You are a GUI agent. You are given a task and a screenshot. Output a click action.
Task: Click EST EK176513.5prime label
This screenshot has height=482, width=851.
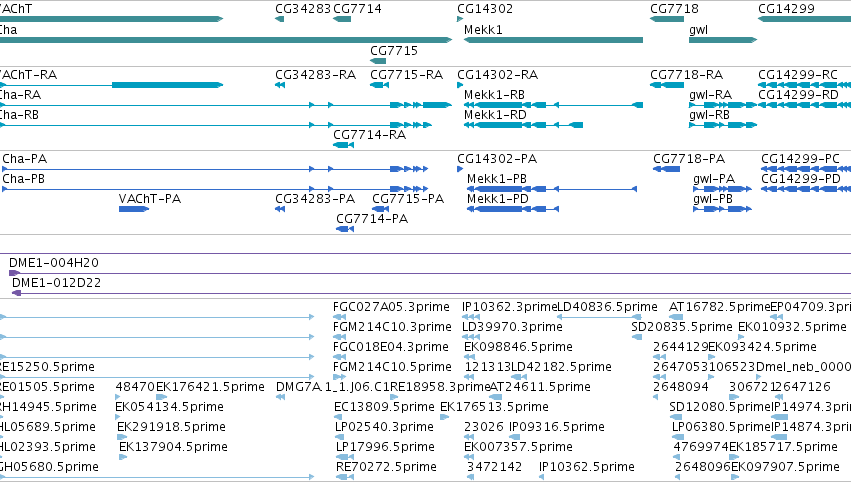click(x=494, y=408)
